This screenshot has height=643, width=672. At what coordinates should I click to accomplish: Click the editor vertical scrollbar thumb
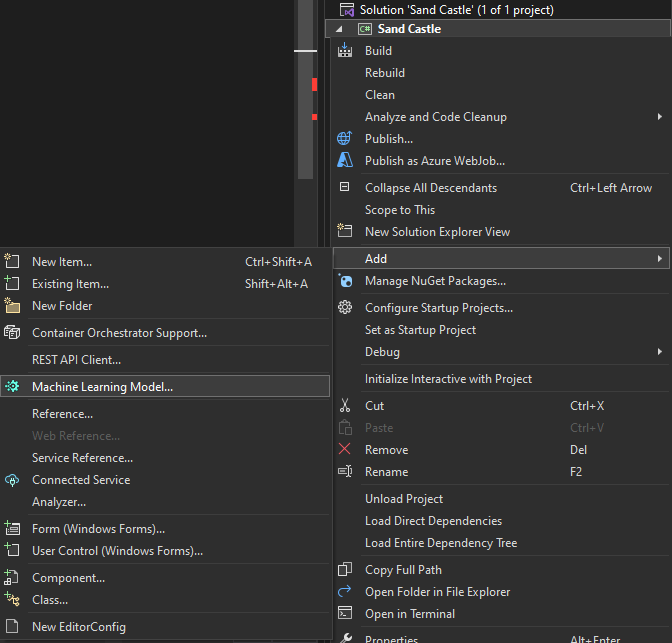point(306,89)
